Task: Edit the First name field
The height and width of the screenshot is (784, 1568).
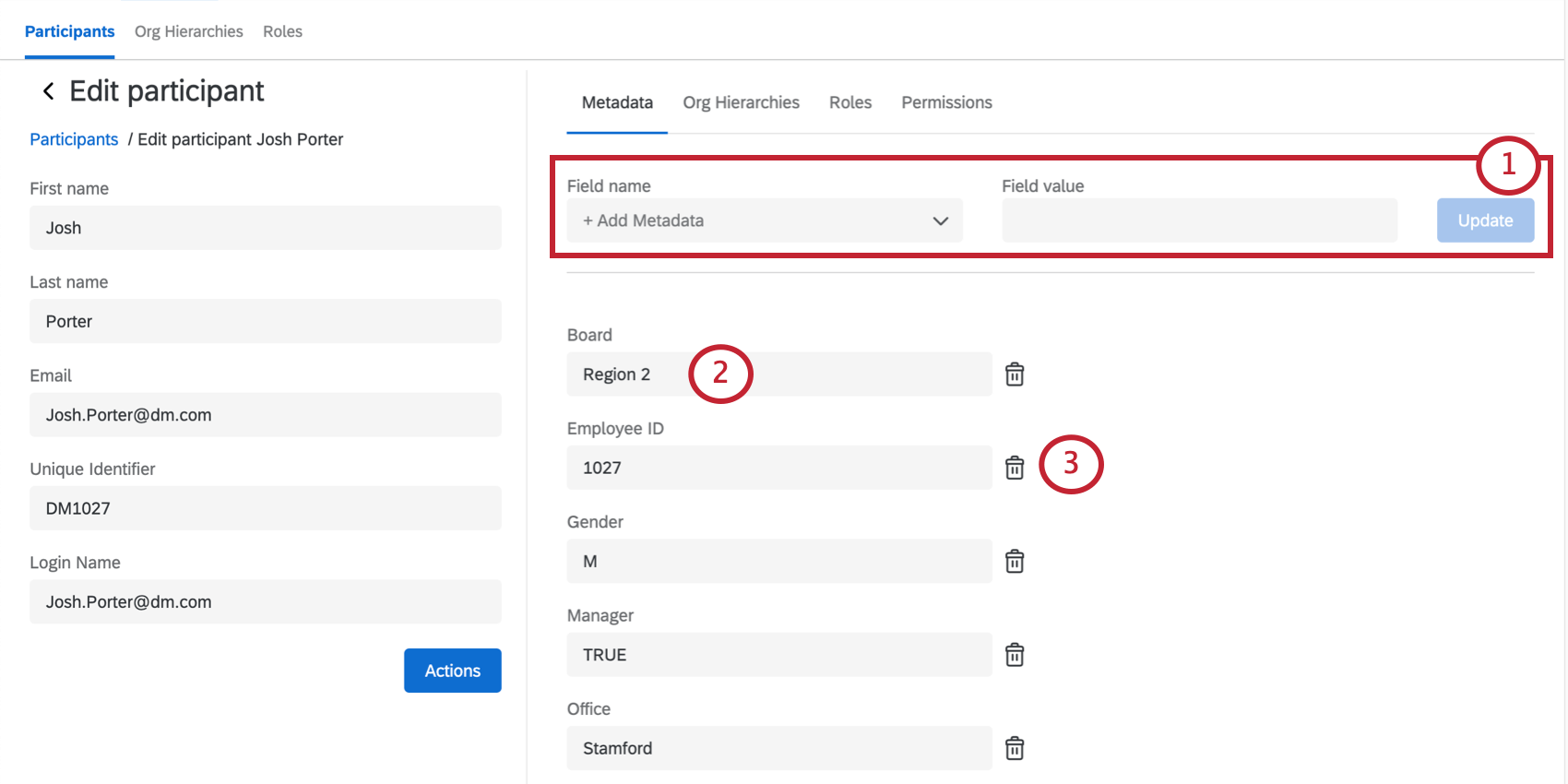Action: pyautogui.click(x=265, y=228)
